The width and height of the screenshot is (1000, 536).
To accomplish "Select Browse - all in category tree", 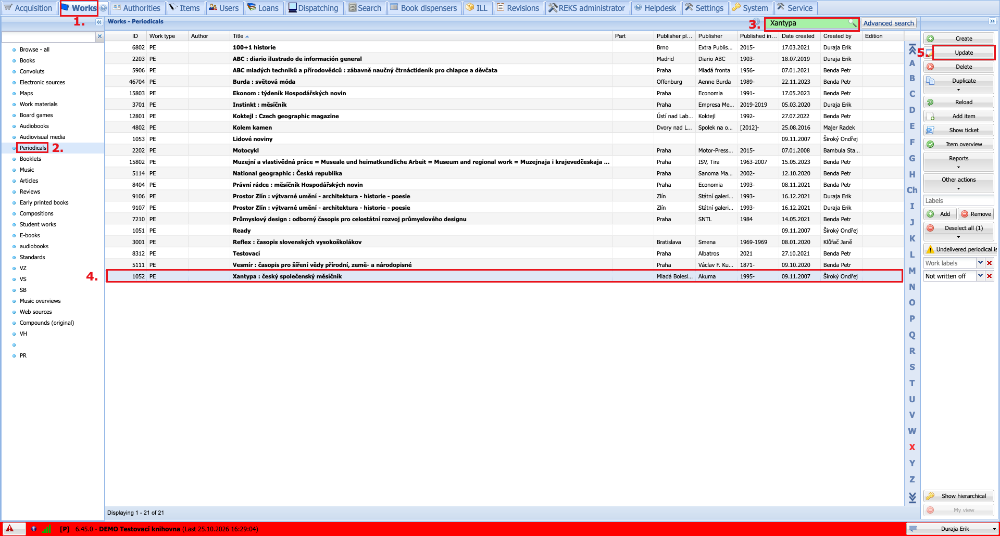I will (34, 49).
